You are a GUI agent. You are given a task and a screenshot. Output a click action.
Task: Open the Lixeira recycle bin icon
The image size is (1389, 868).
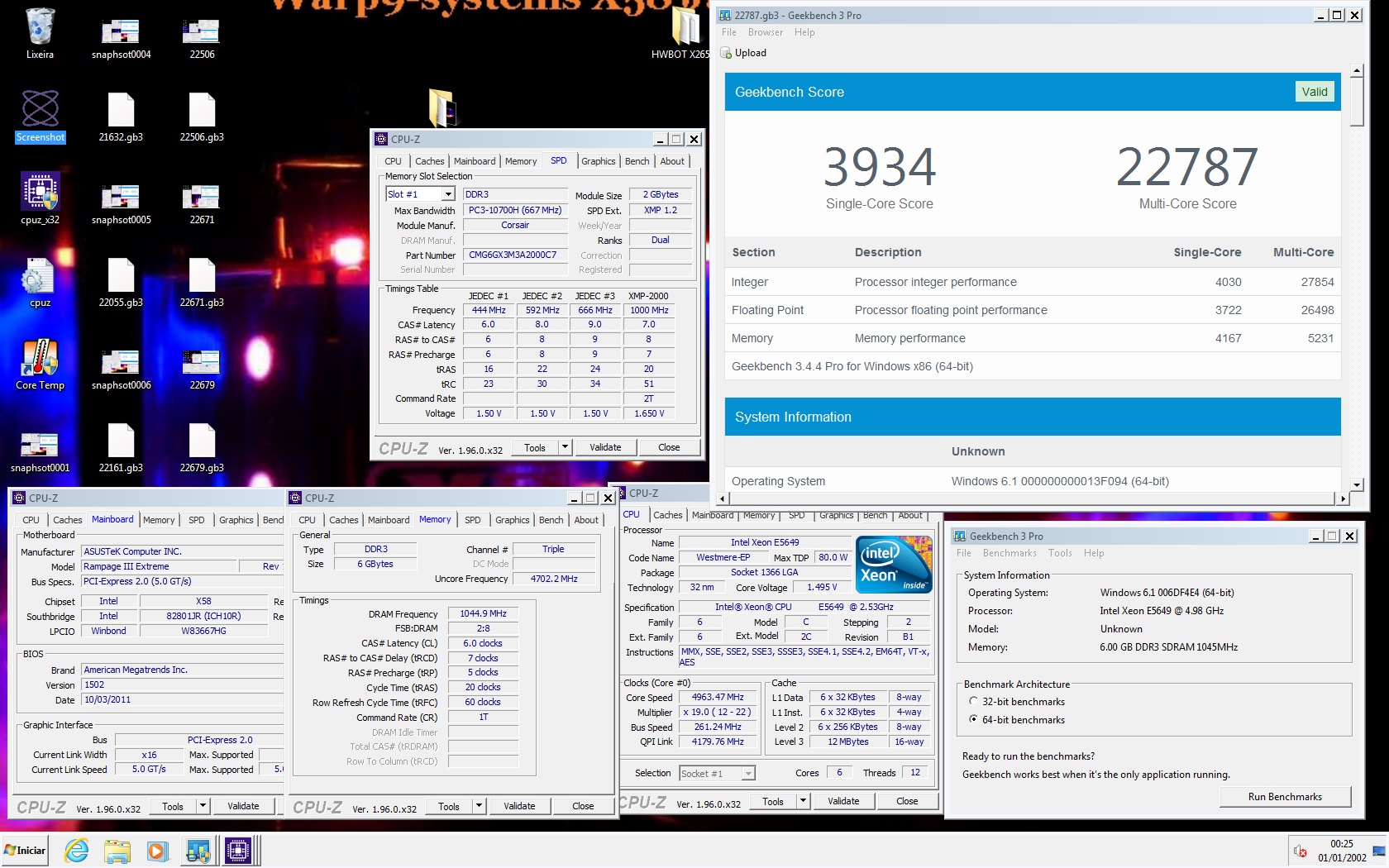pos(40,33)
